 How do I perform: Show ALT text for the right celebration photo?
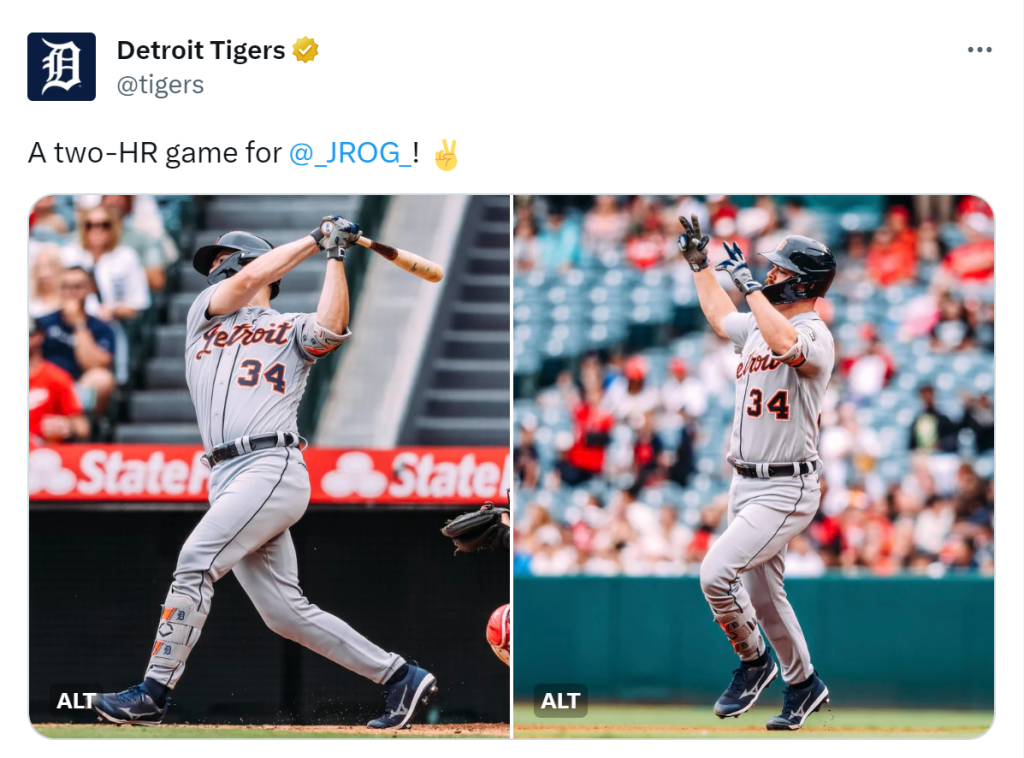[560, 701]
